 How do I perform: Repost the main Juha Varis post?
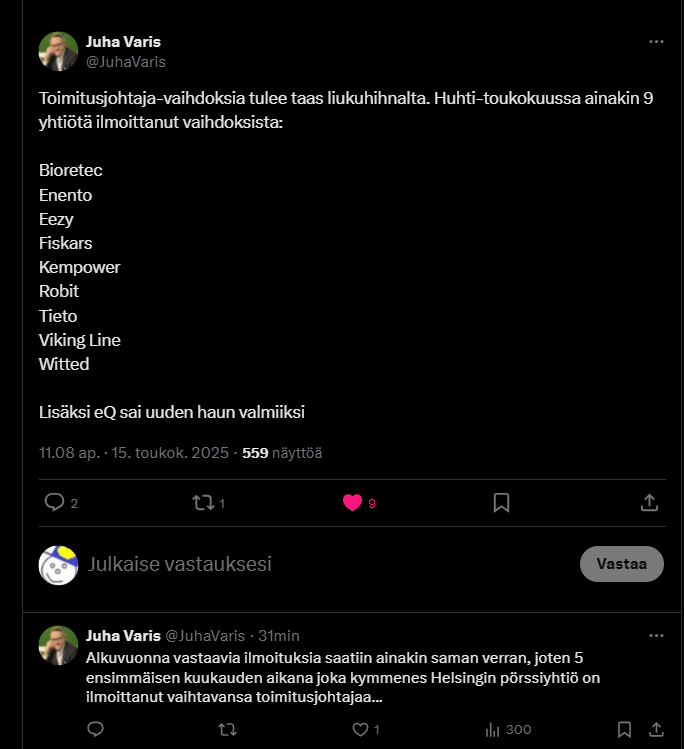click(204, 503)
